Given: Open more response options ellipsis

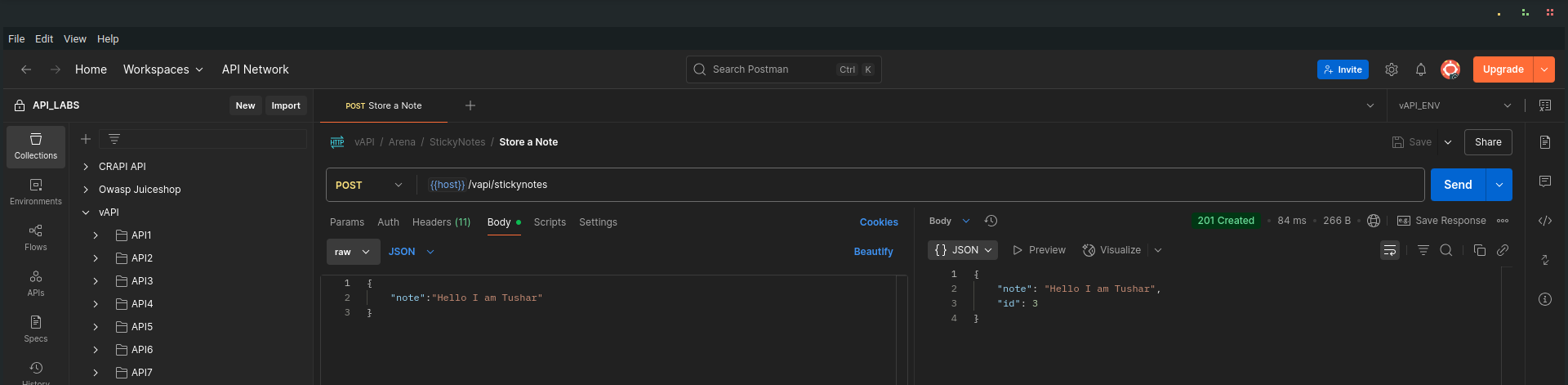Looking at the screenshot, I should pos(1503,221).
